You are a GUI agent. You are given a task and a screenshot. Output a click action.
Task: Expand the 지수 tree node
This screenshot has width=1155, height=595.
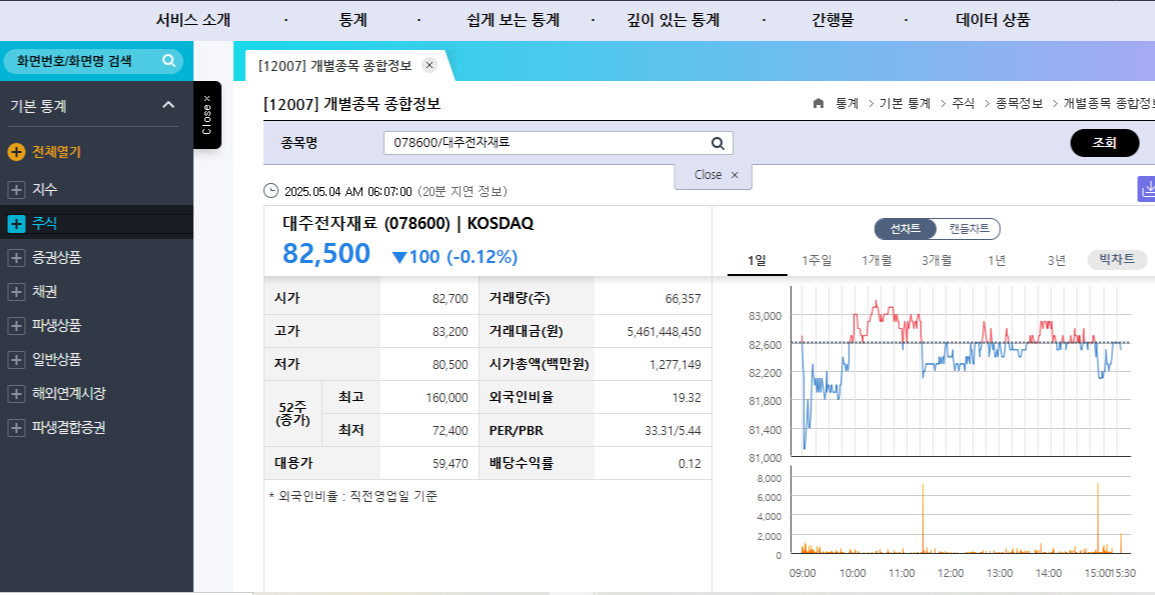tap(16, 190)
